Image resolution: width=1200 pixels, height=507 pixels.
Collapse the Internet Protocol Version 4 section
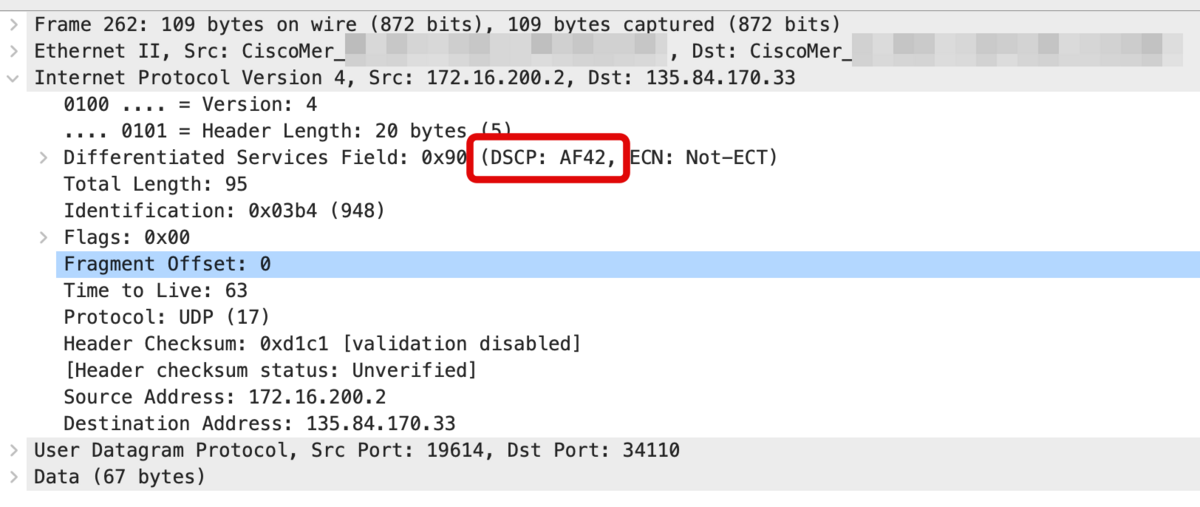[14, 77]
